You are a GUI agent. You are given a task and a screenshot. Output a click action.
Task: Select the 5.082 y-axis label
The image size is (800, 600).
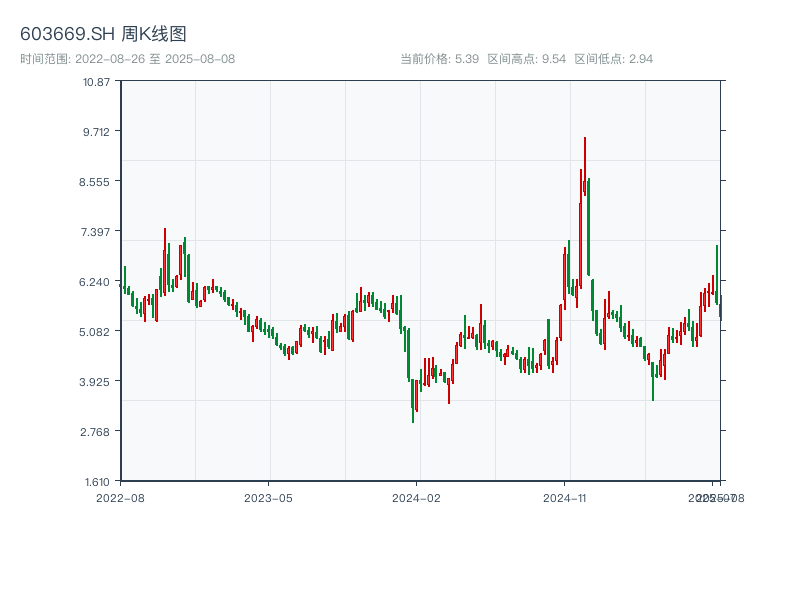click(97, 331)
